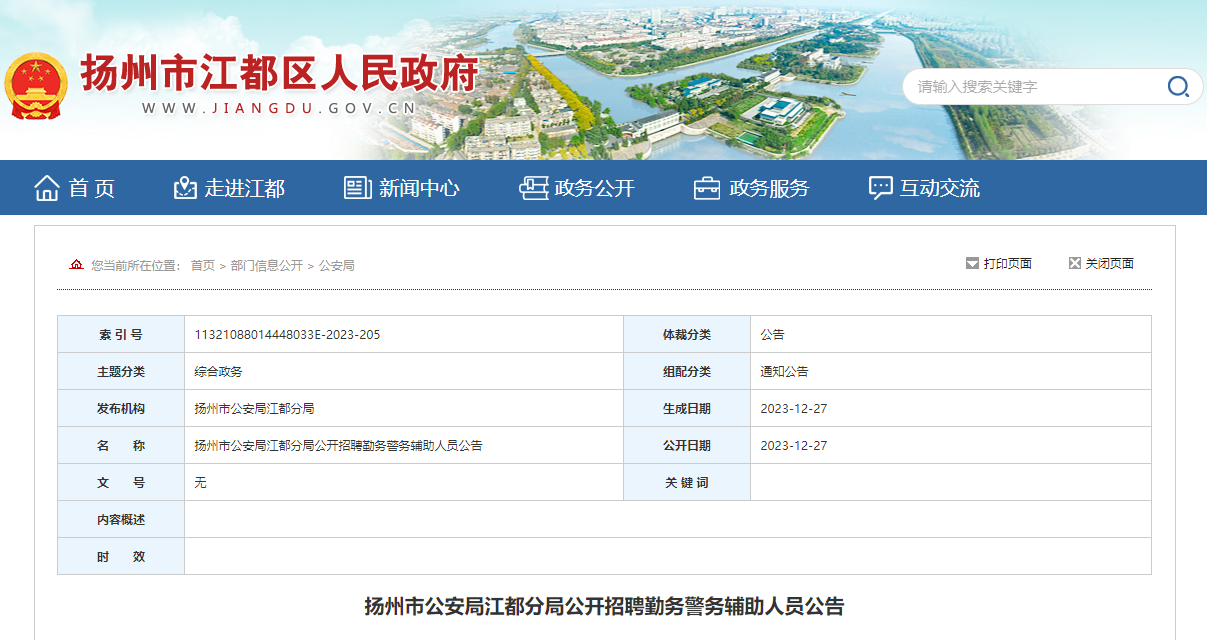1207x640 pixels.
Task: Click the home icon beside 首页
Action: pos(47,188)
